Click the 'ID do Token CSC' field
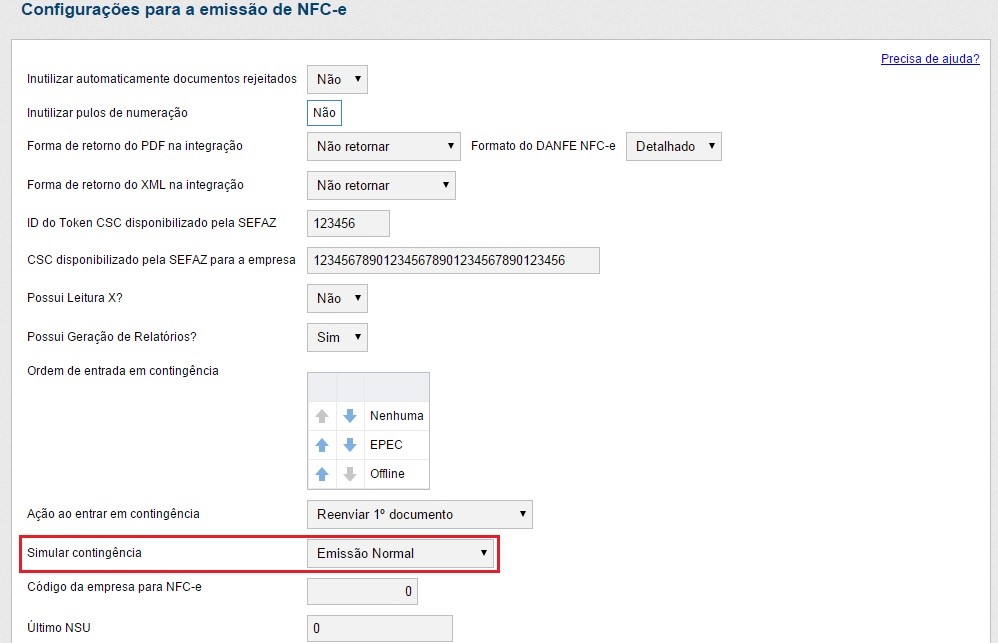998x643 pixels. click(x=347, y=224)
